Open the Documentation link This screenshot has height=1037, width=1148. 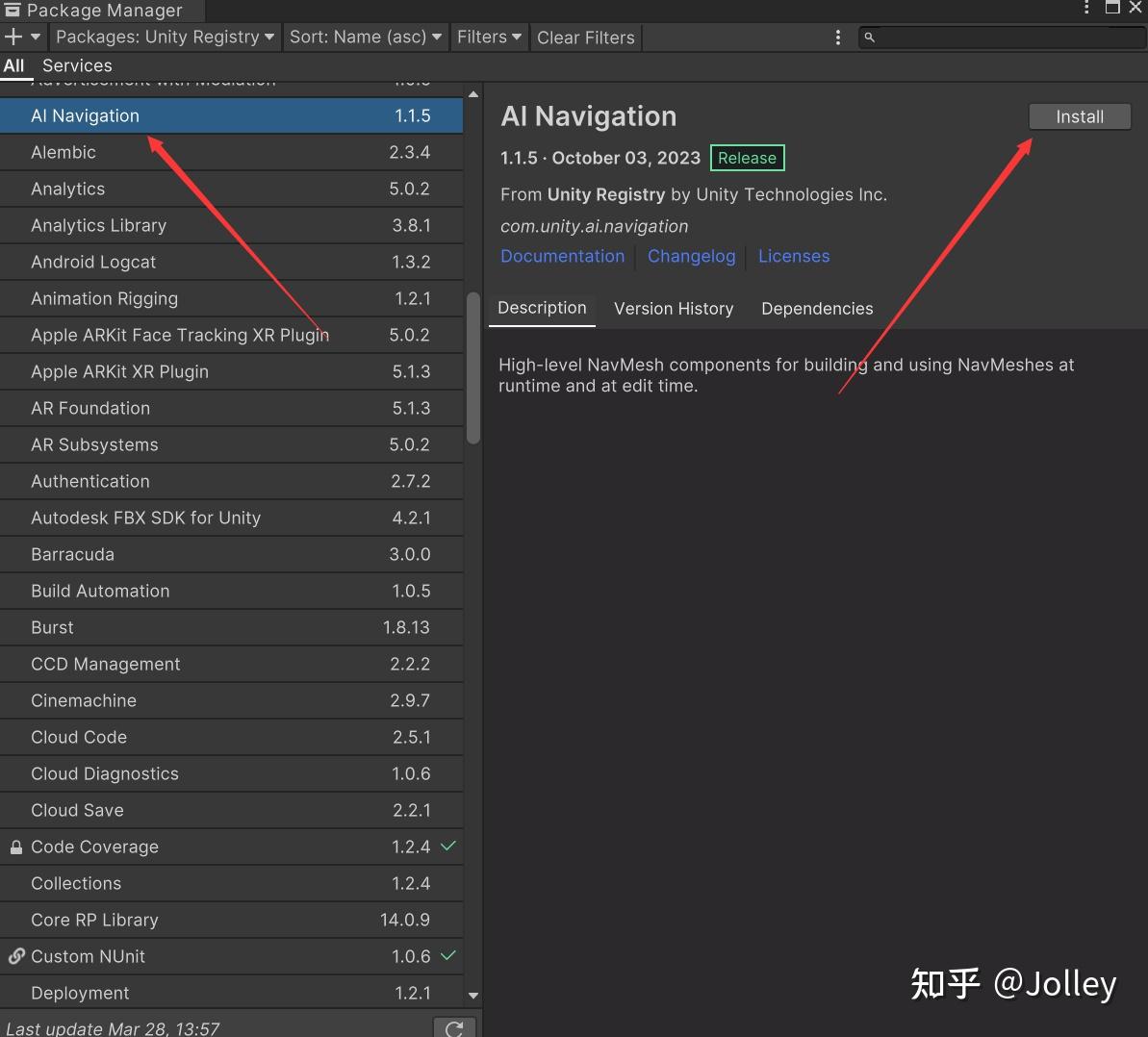click(562, 256)
